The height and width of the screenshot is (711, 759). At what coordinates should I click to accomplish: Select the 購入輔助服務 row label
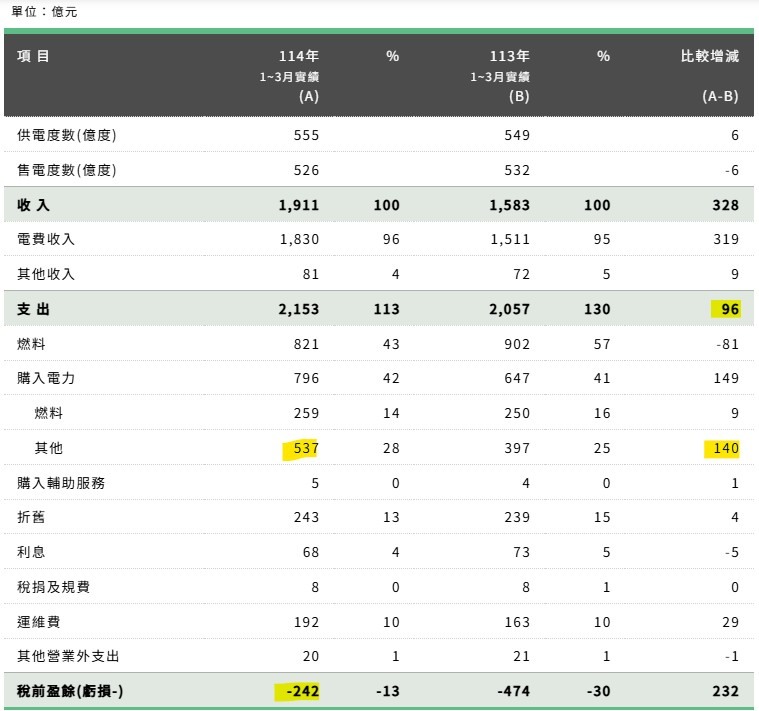pyautogui.click(x=61, y=483)
